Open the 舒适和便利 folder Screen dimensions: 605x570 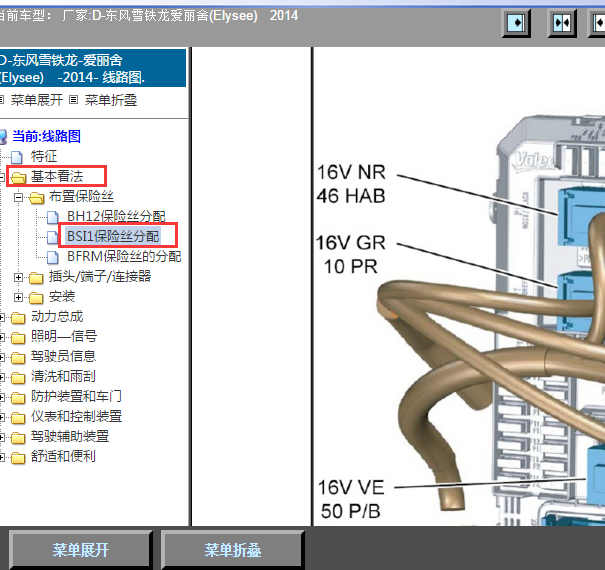[63, 457]
